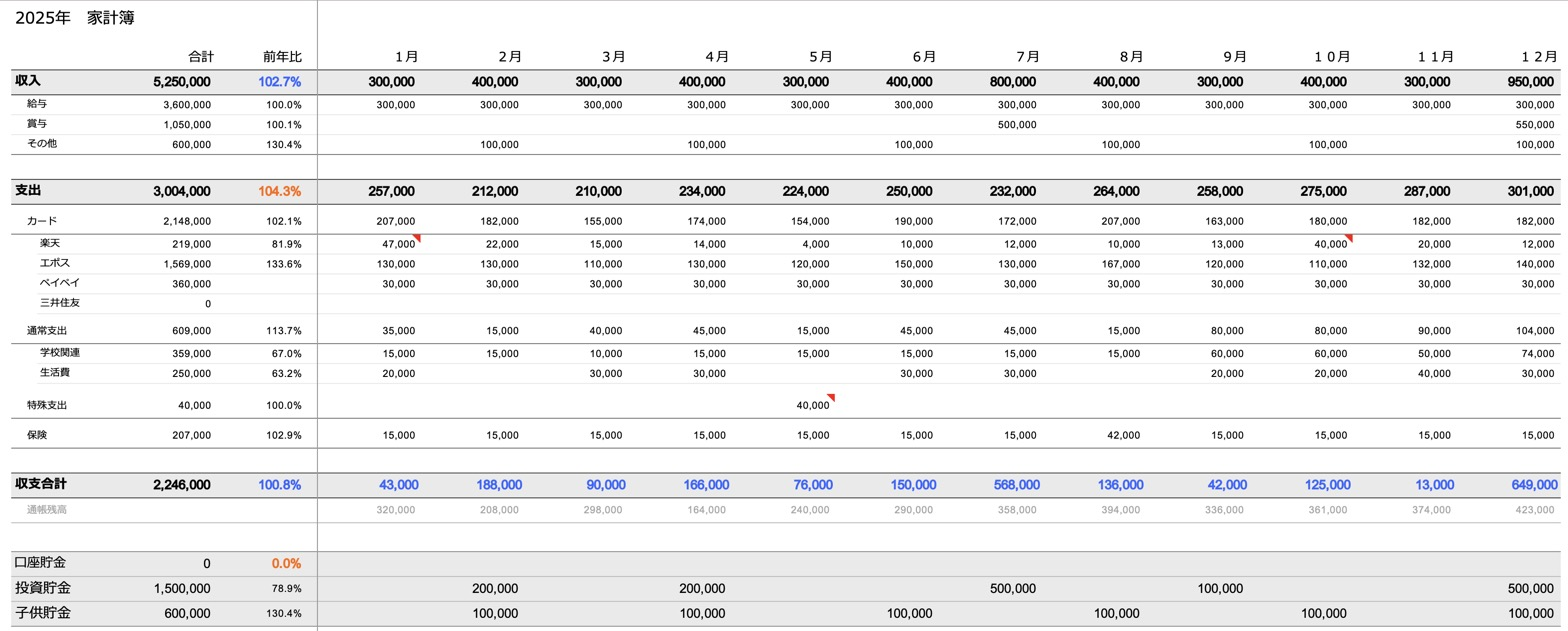This screenshot has width=1568, height=631.
Task: Select the 賞与 December value 550,000
Action: (1535, 125)
